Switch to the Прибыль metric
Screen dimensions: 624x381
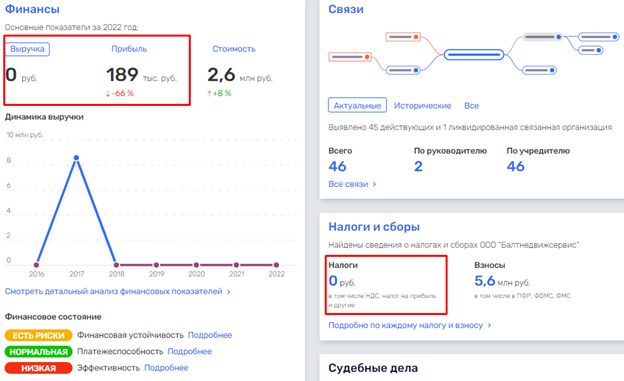pyautogui.click(x=129, y=49)
